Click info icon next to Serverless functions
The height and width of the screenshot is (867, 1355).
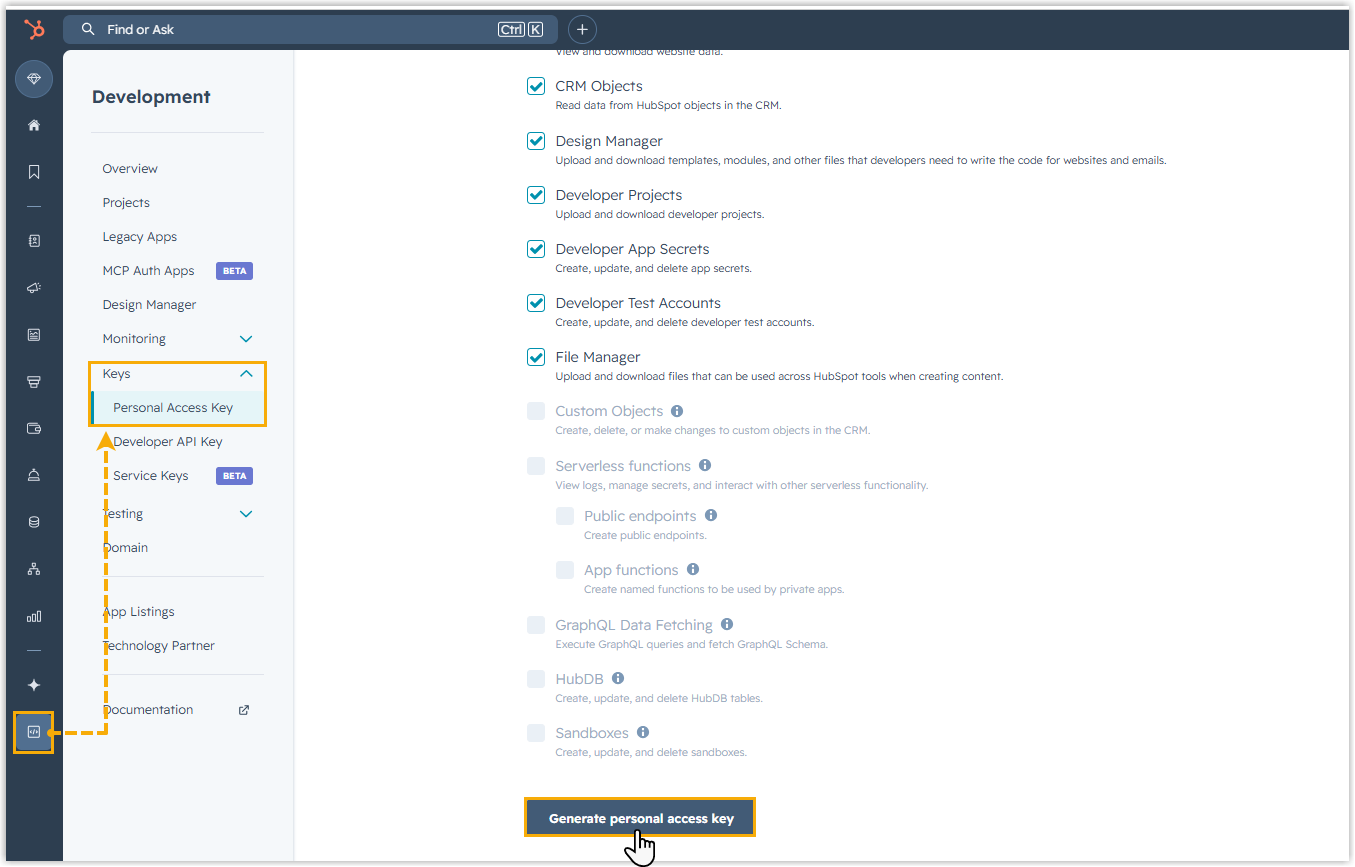pos(705,466)
